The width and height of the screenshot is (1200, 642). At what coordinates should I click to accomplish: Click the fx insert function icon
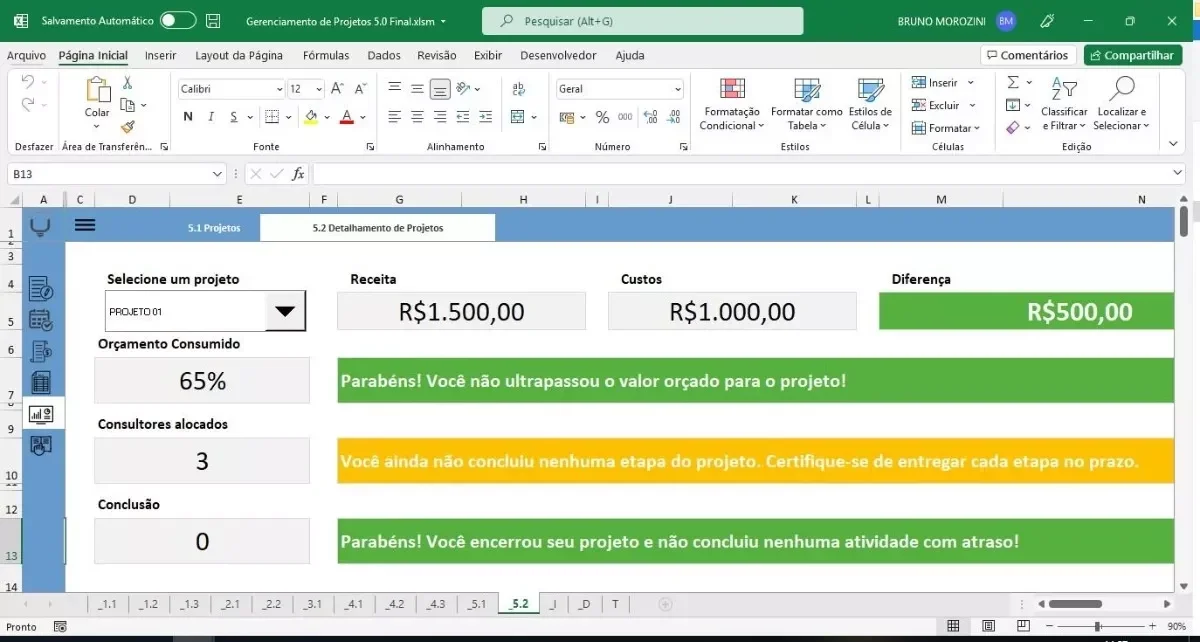pyautogui.click(x=298, y=174)
